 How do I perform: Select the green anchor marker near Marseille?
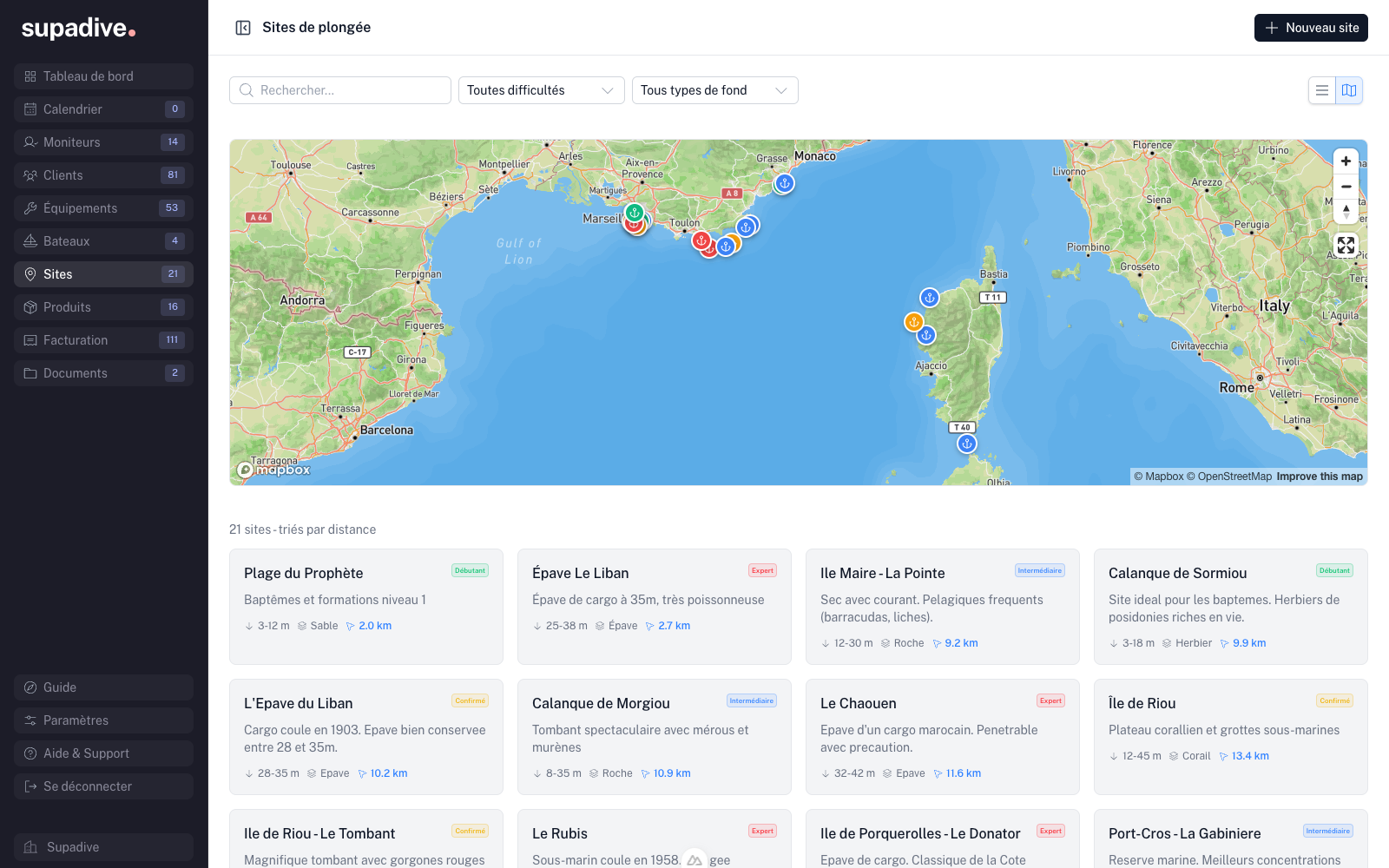pos(635,213)
